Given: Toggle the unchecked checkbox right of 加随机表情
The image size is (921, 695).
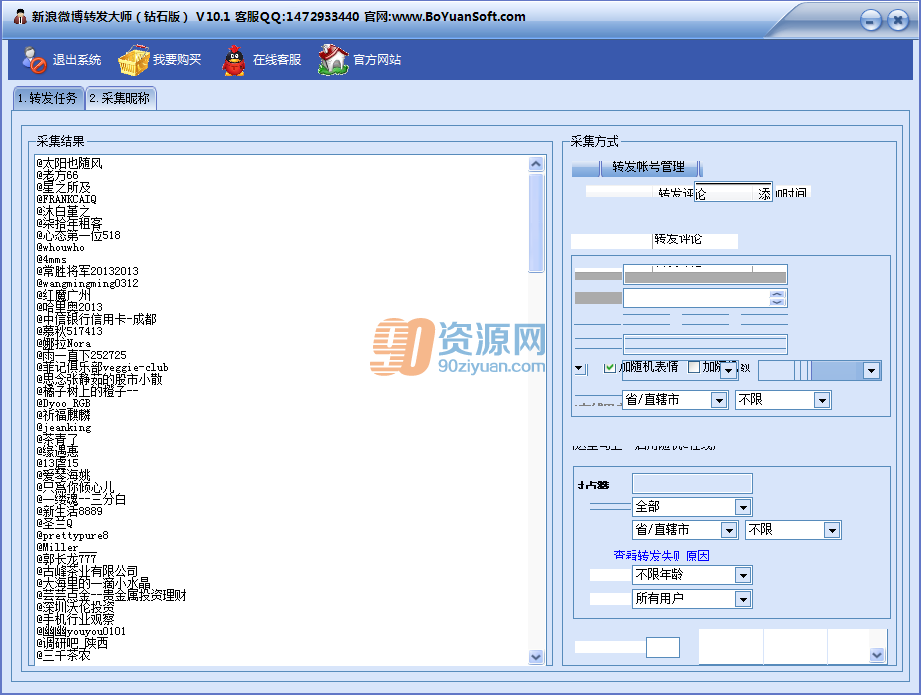Looking at the screenshot, I should 694,368.
